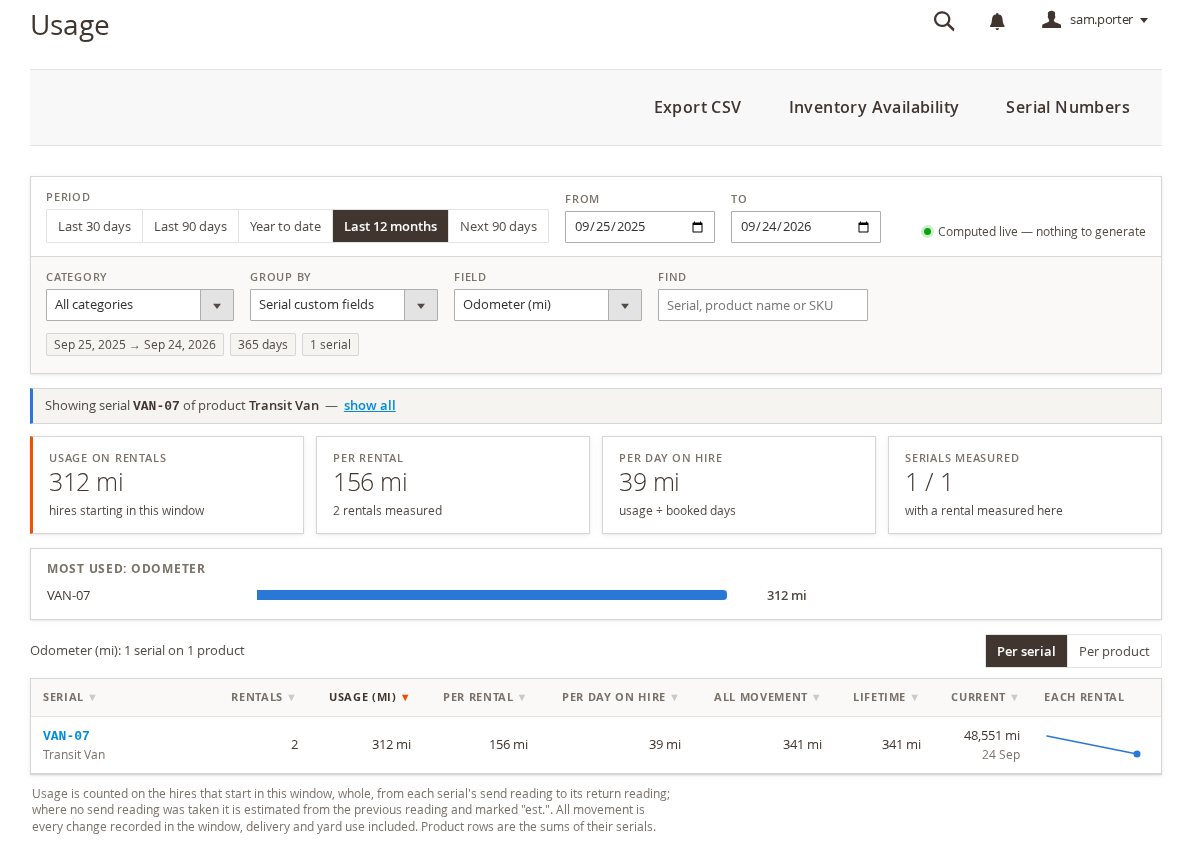This screenshot has width=1192, height=841.
Task: Sort by Per Day On Hire arrow
Action: click(x=674, y=697)
